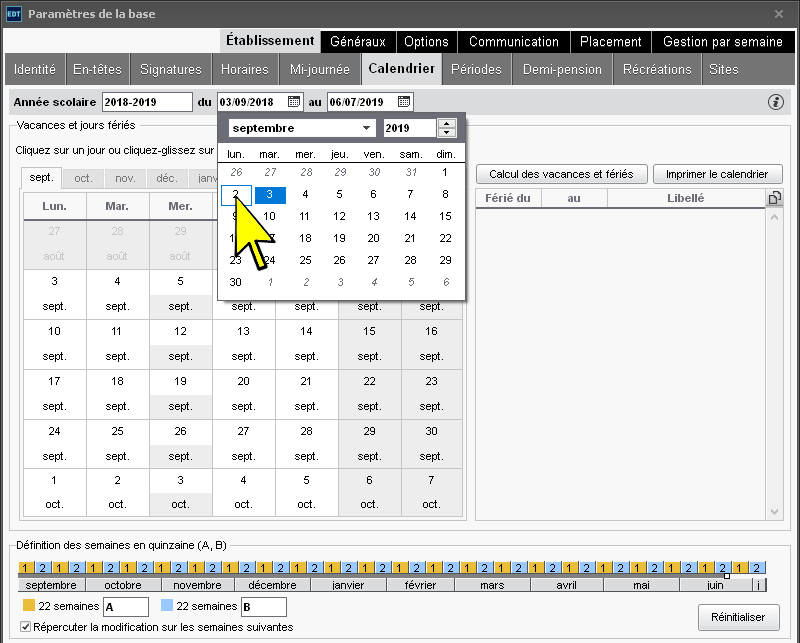The image size is (800, 643).
Task: Open the En-têtes sub-tab
Action: [97, 69]
